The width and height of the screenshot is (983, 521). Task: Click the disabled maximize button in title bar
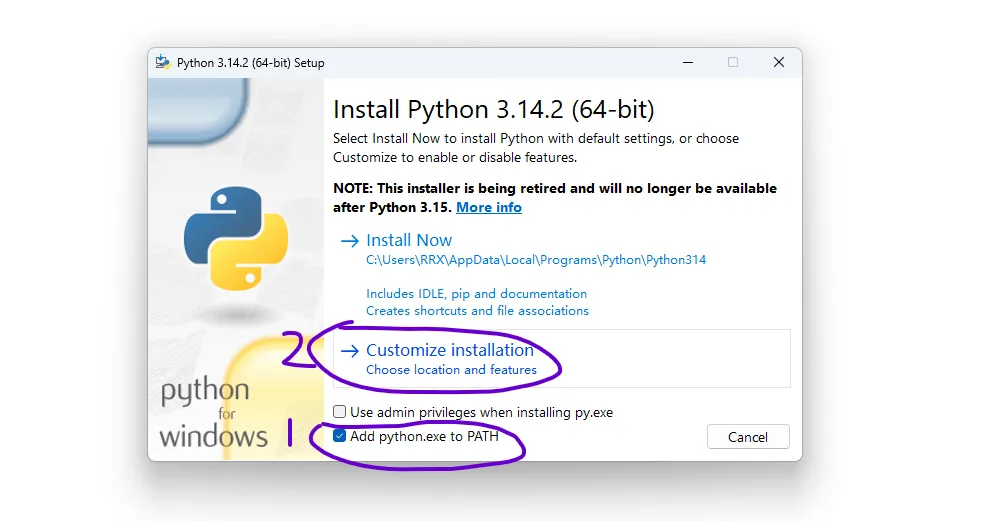point(733,63)
